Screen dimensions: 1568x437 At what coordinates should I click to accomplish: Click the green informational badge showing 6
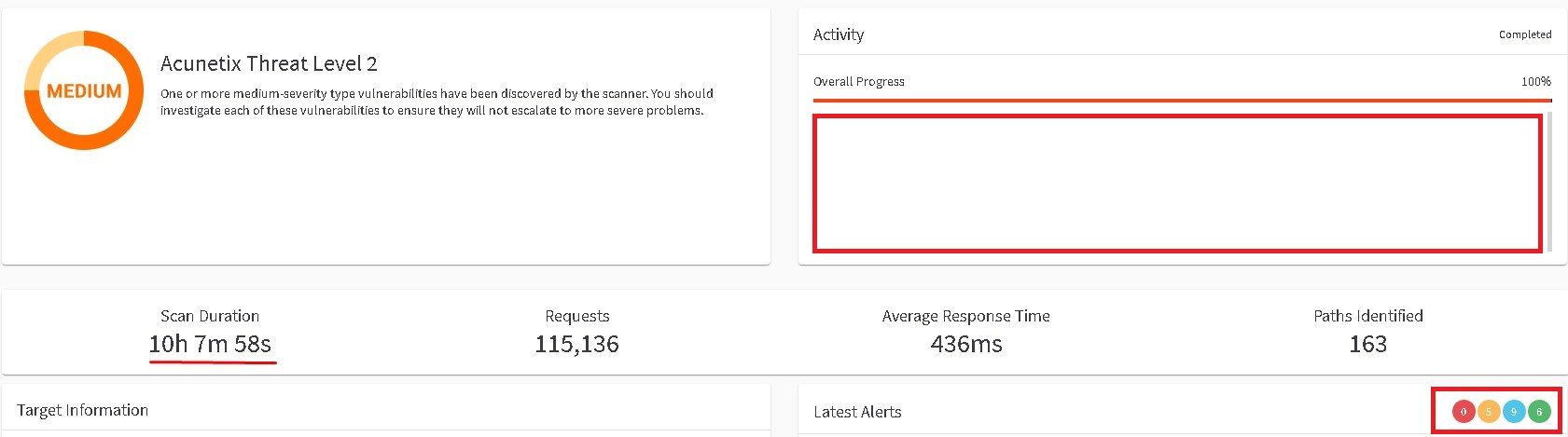[x=1539, y=411]
